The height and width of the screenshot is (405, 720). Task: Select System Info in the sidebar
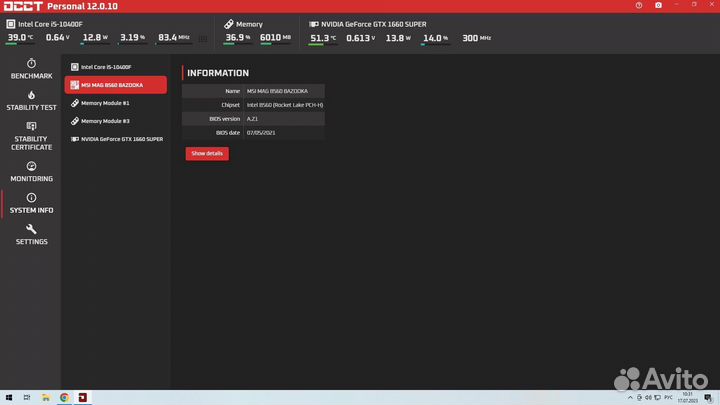[31, 203]
